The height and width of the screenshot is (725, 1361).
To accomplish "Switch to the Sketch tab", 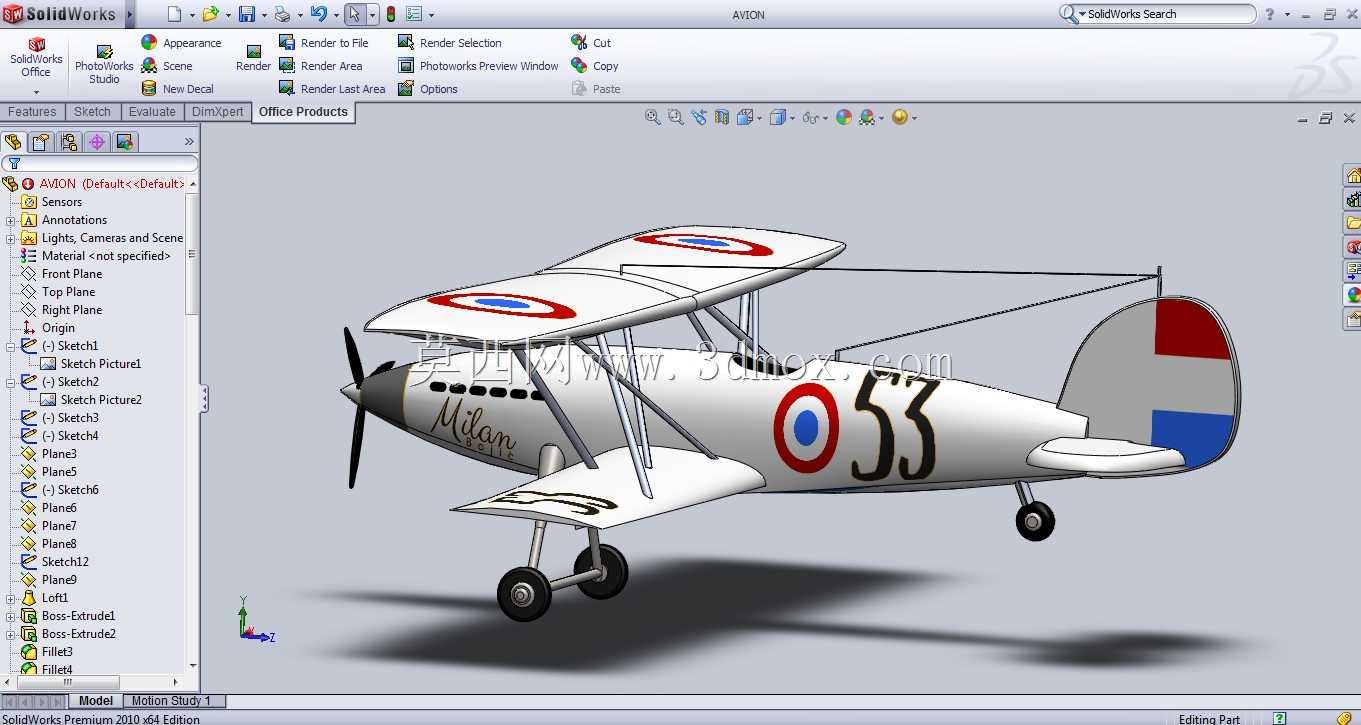I will [x=92, y=112].
